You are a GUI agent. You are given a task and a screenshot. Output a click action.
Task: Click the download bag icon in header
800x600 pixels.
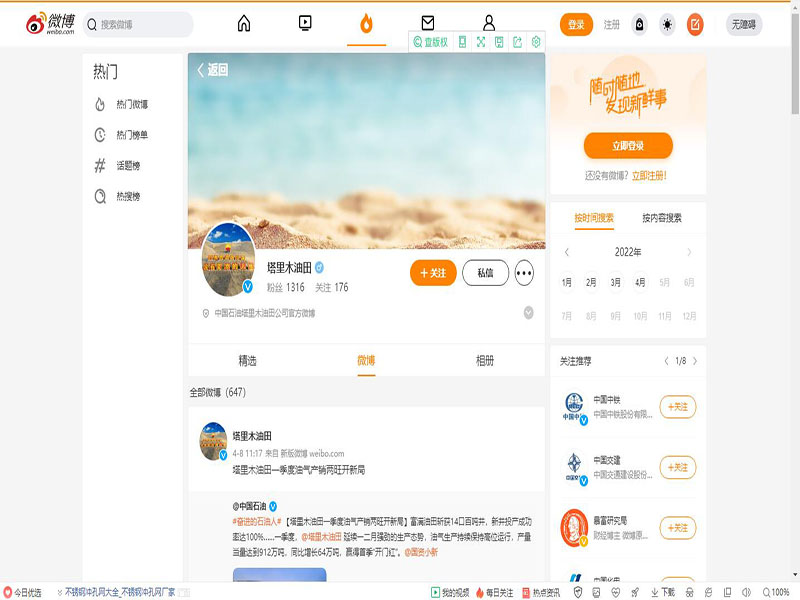(x=639, y=24)
